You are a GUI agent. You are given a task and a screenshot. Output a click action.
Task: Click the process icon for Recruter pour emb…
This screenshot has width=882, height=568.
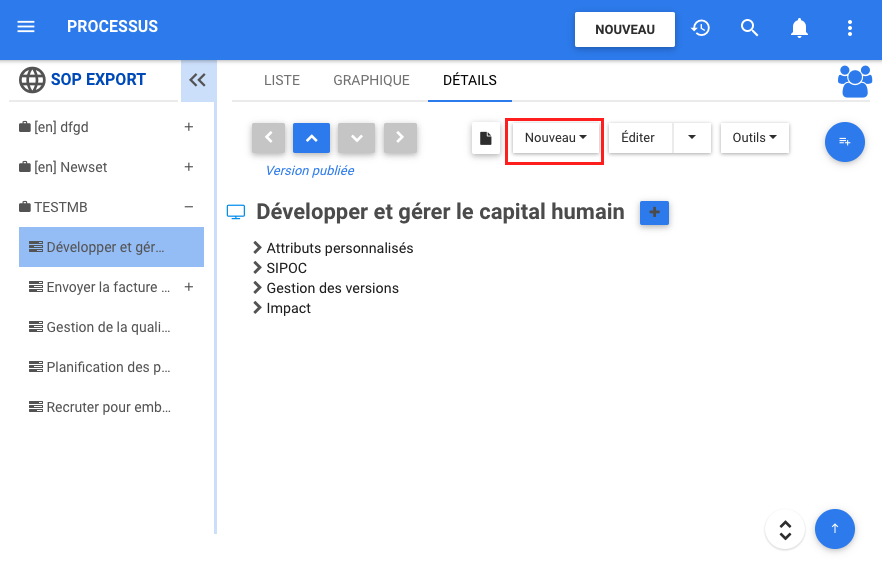(x=36, y=407)
